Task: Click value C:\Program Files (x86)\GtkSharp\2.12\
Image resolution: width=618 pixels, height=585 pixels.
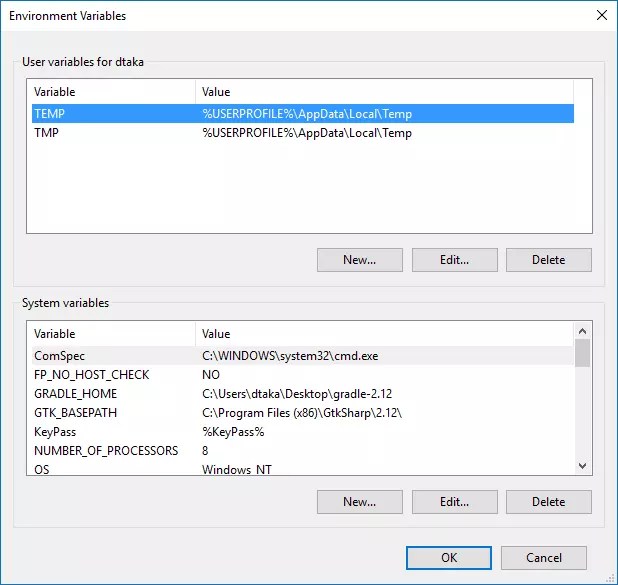Action: click(302, 413)
